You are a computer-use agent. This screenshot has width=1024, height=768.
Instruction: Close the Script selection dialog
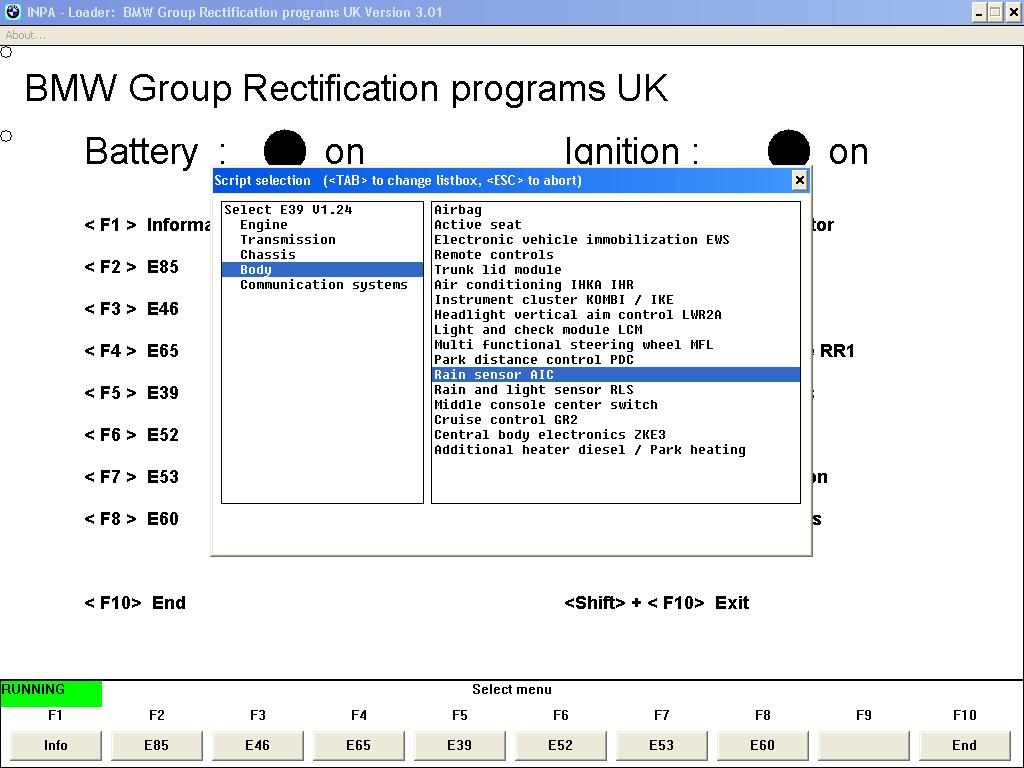799,180
